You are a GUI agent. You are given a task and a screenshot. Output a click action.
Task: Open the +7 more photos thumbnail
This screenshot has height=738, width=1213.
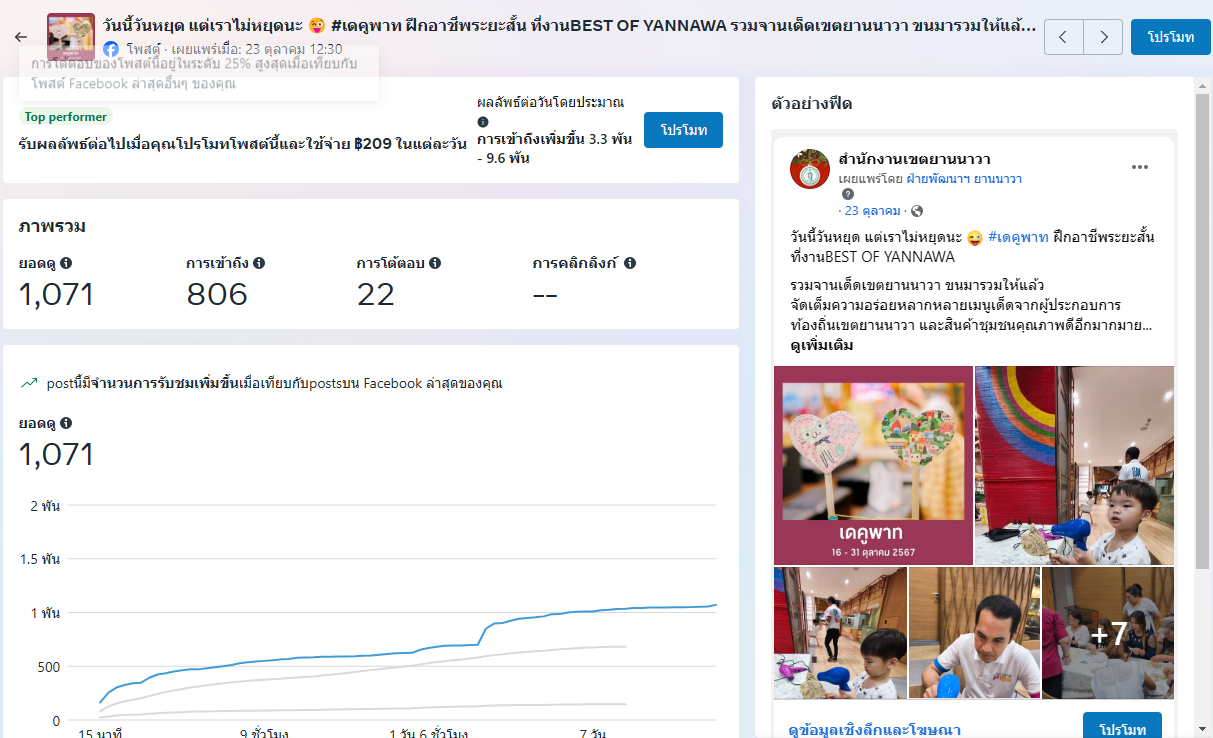pyautogui.click(x=1108, y=633)
